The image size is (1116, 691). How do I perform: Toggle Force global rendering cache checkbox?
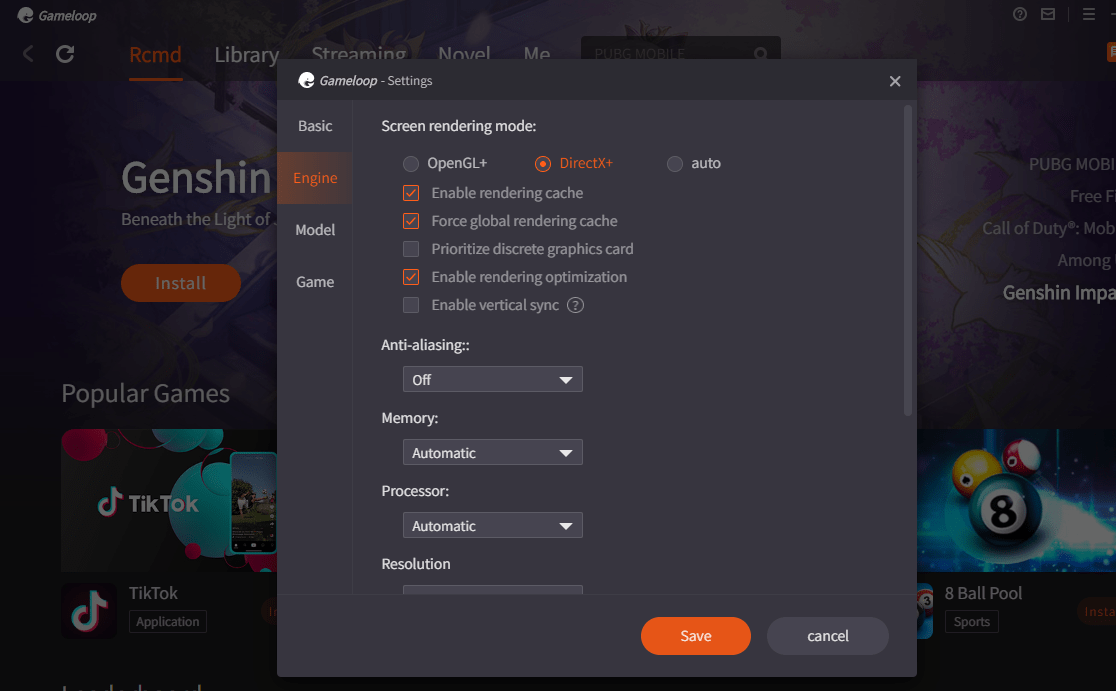point(411,221)
